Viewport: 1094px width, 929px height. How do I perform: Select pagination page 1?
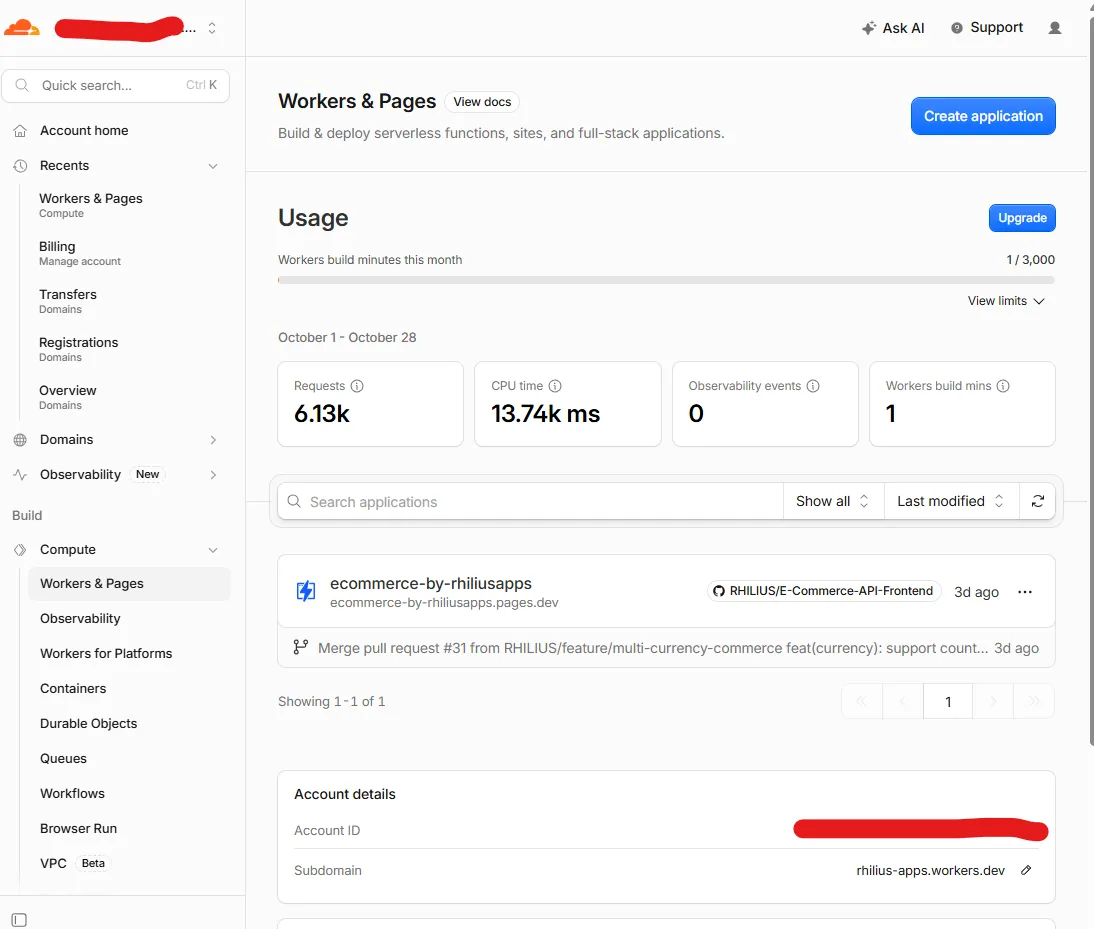[x=947, y=702]
